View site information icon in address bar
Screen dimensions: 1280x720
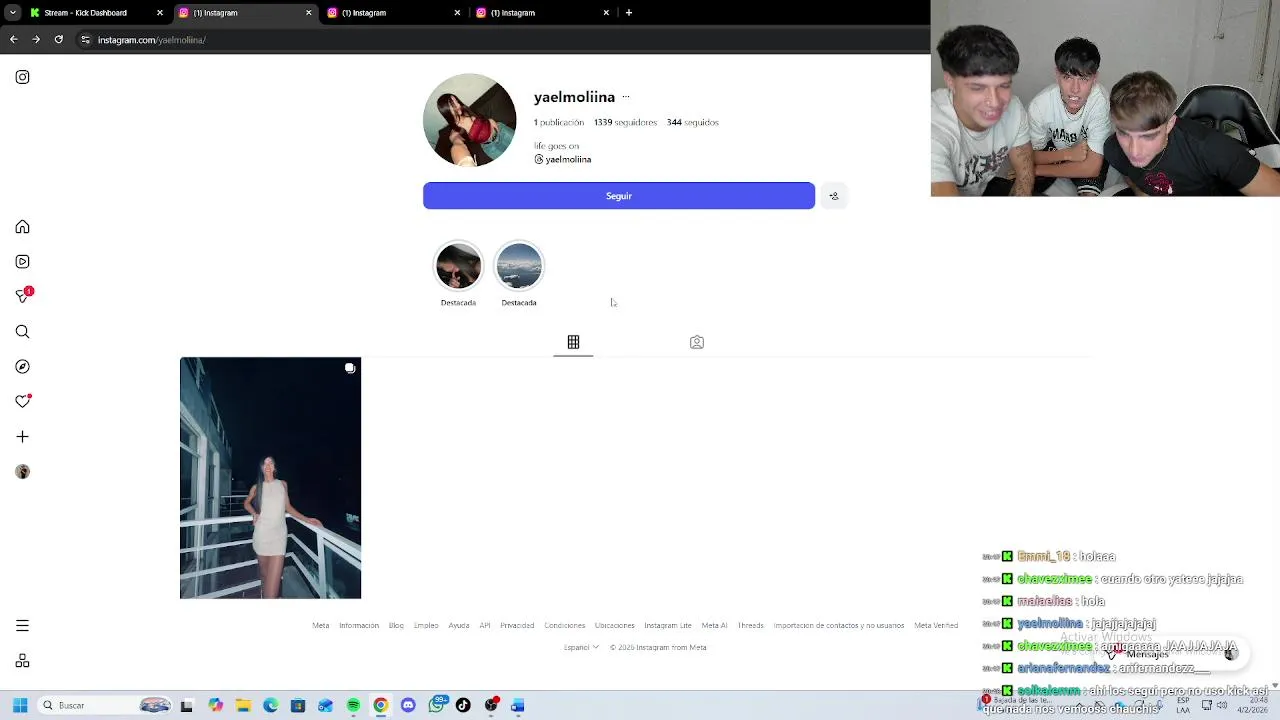click(x=86, y=40)
